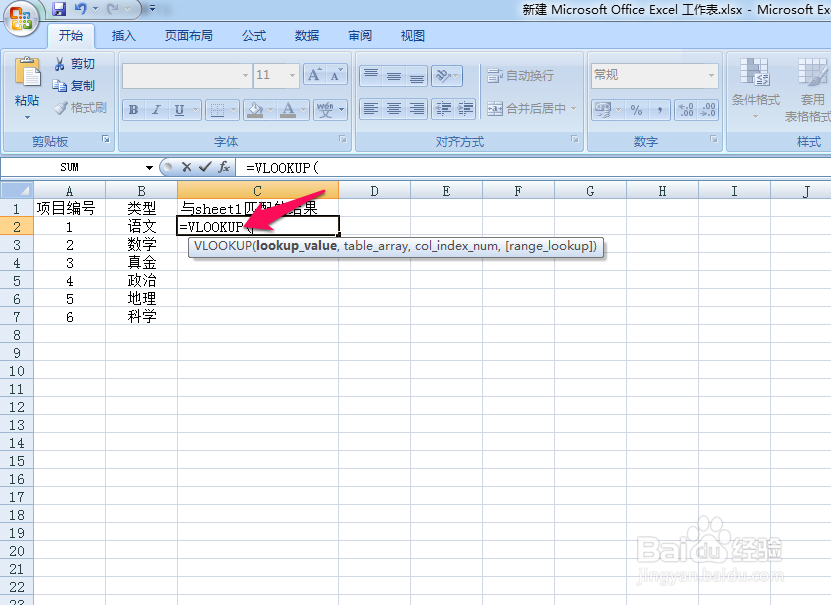
Task: Align text to bottom
Action: point(417,75)
